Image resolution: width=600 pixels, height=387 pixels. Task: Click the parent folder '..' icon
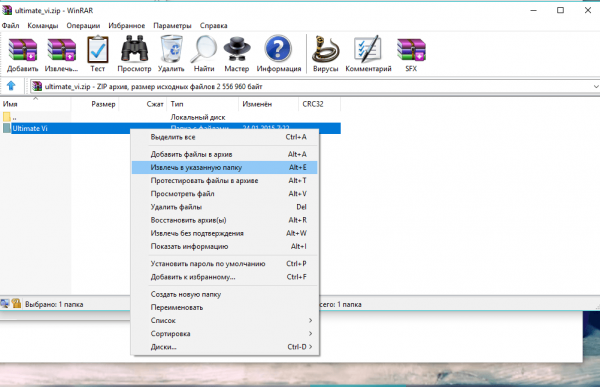[7, 117]
